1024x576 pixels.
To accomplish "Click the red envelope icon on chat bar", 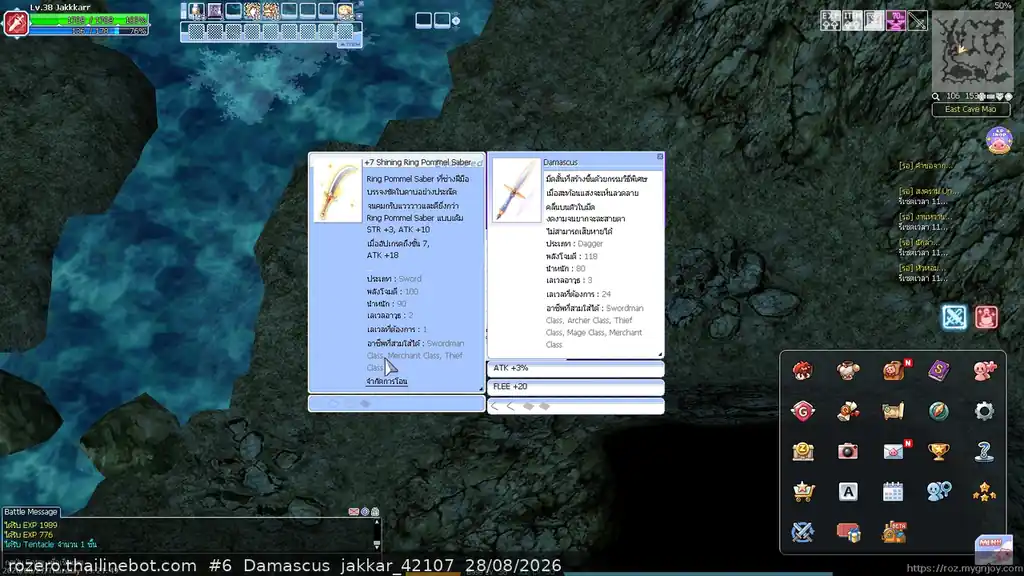I will tap(353, 512).
